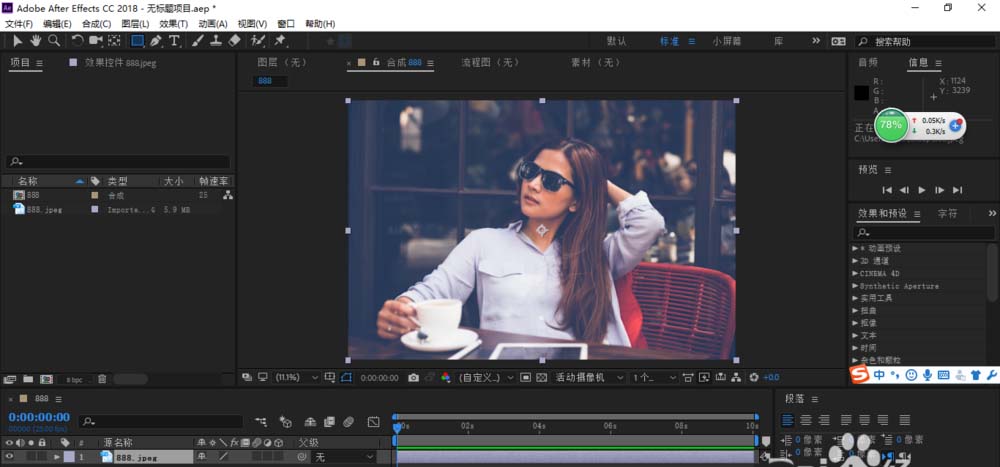Open the 效果(T) menu
The image size is (1000, 467).
coord(173,24)
